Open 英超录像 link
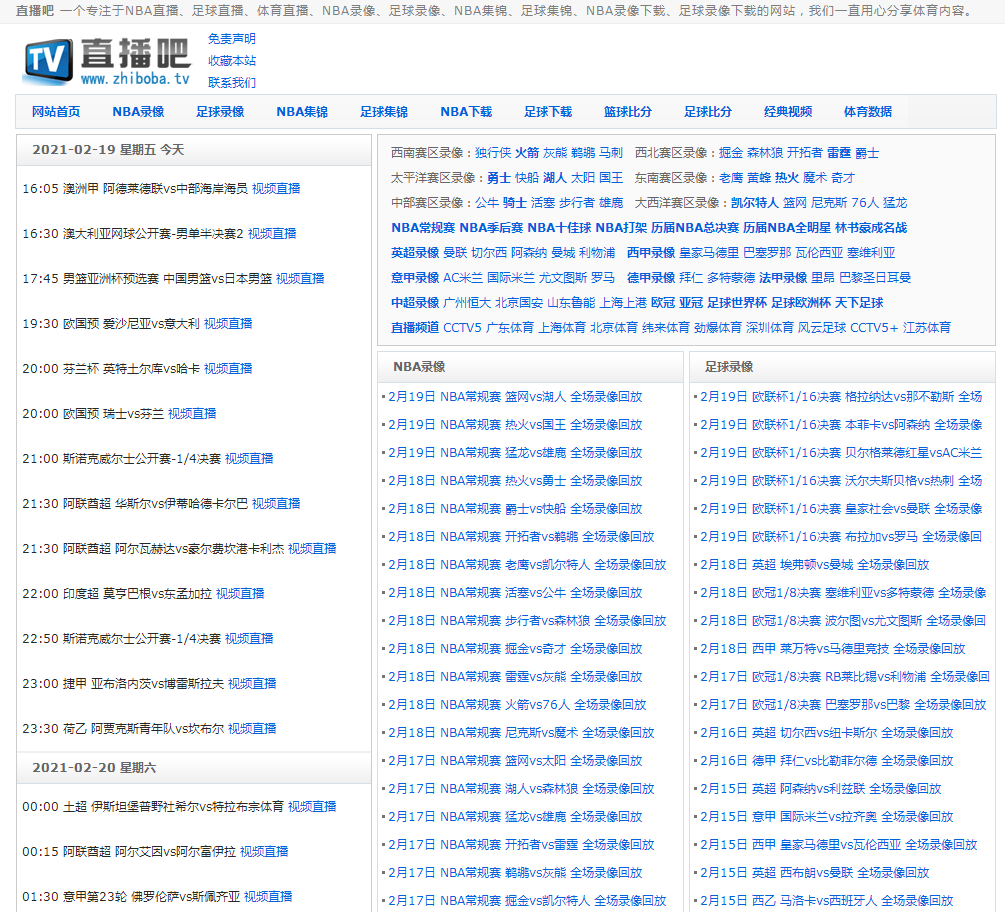 point(415,253)
